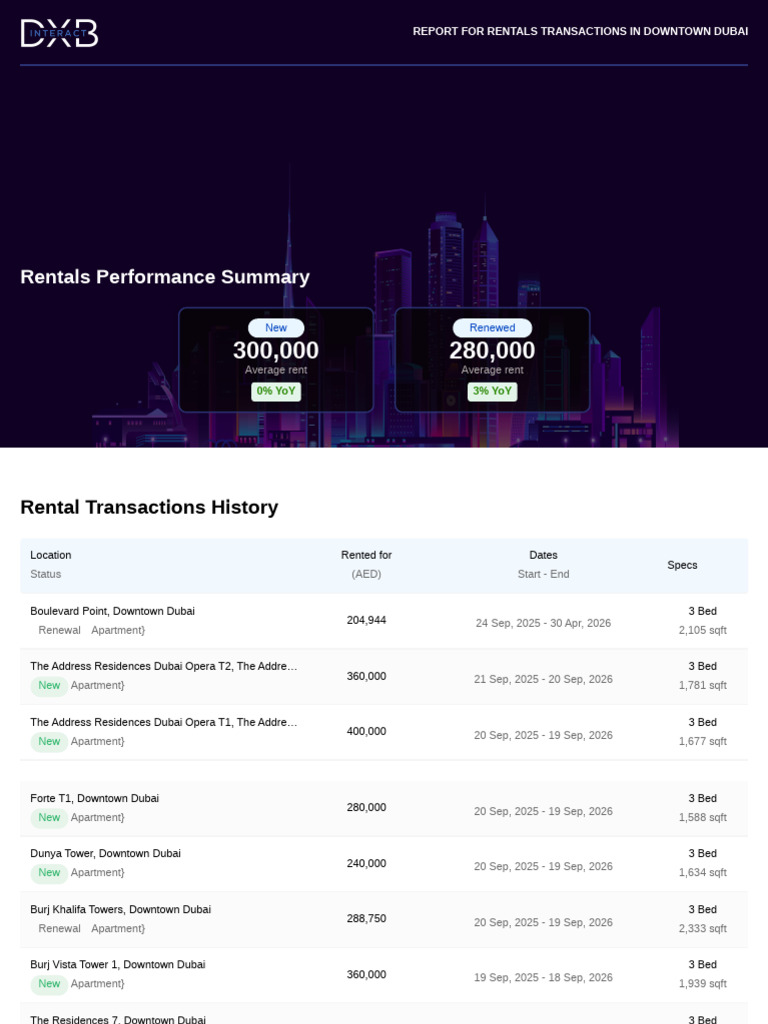Click the 280,000 value in Forte T1 row
The height and width of the screenshot is (1024, 768).
366,808
